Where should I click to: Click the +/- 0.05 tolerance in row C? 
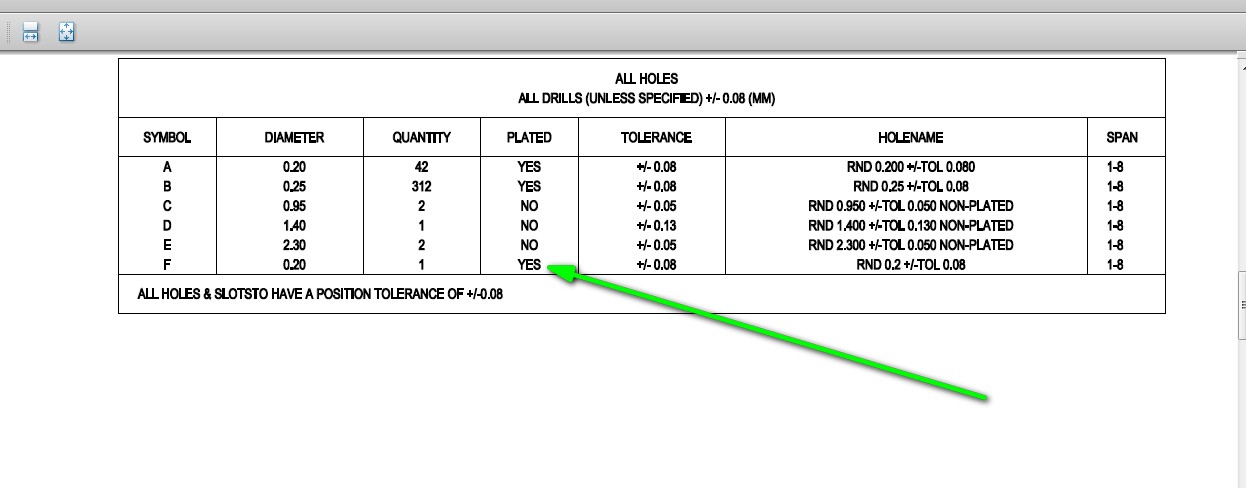click(x=656, y=206)
